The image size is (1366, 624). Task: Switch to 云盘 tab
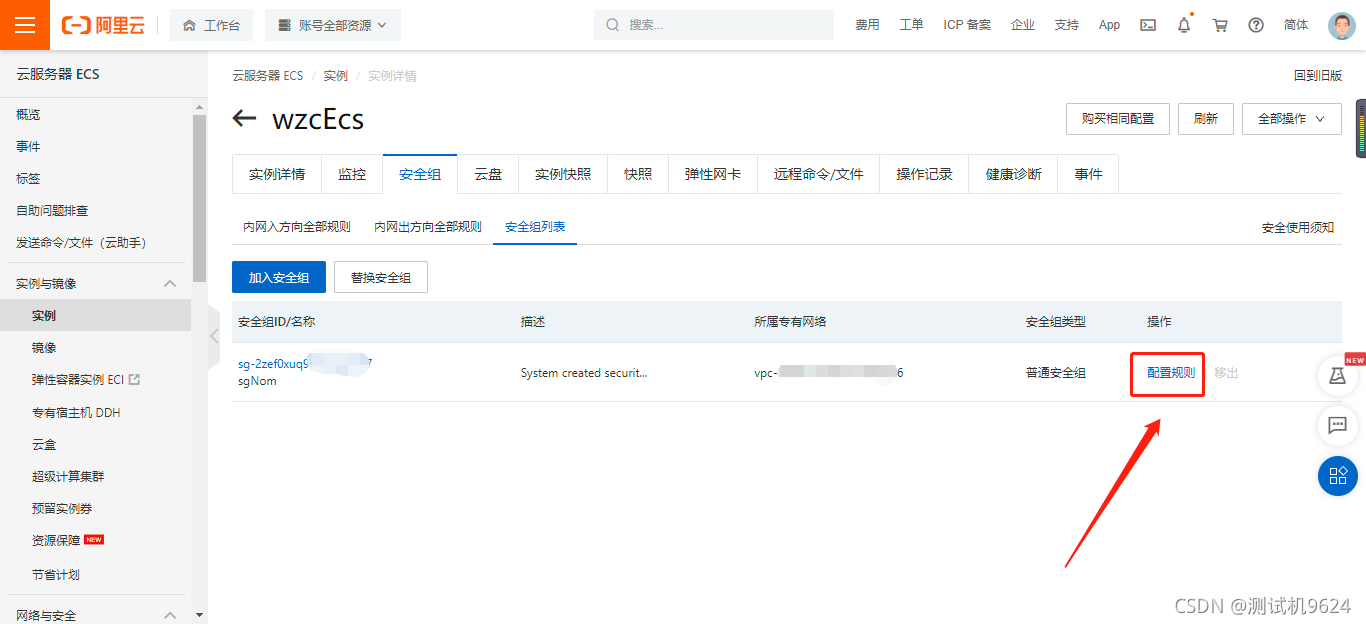coord(488,174)
